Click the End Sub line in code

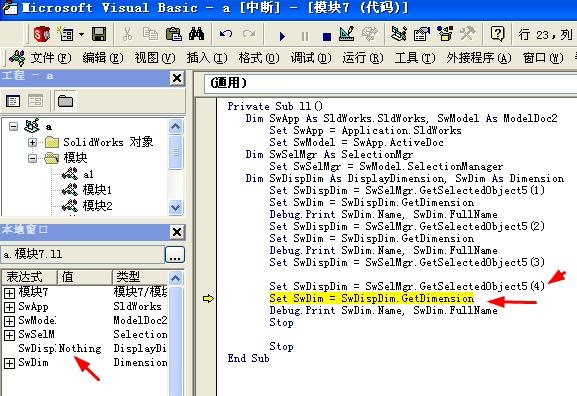248,358
